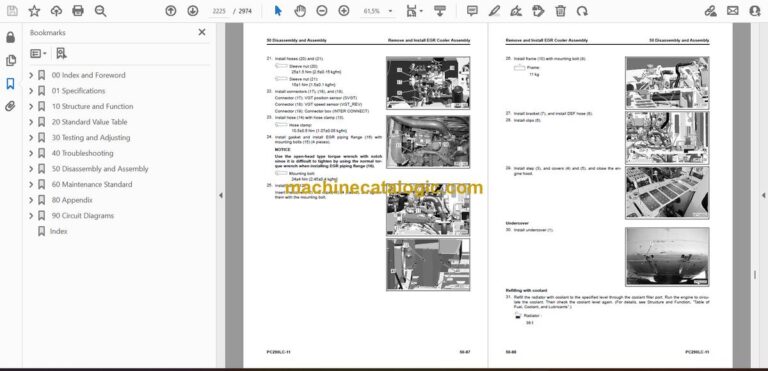
Task: Open the bookmark options menu dropdown
Action: [38, 53]
